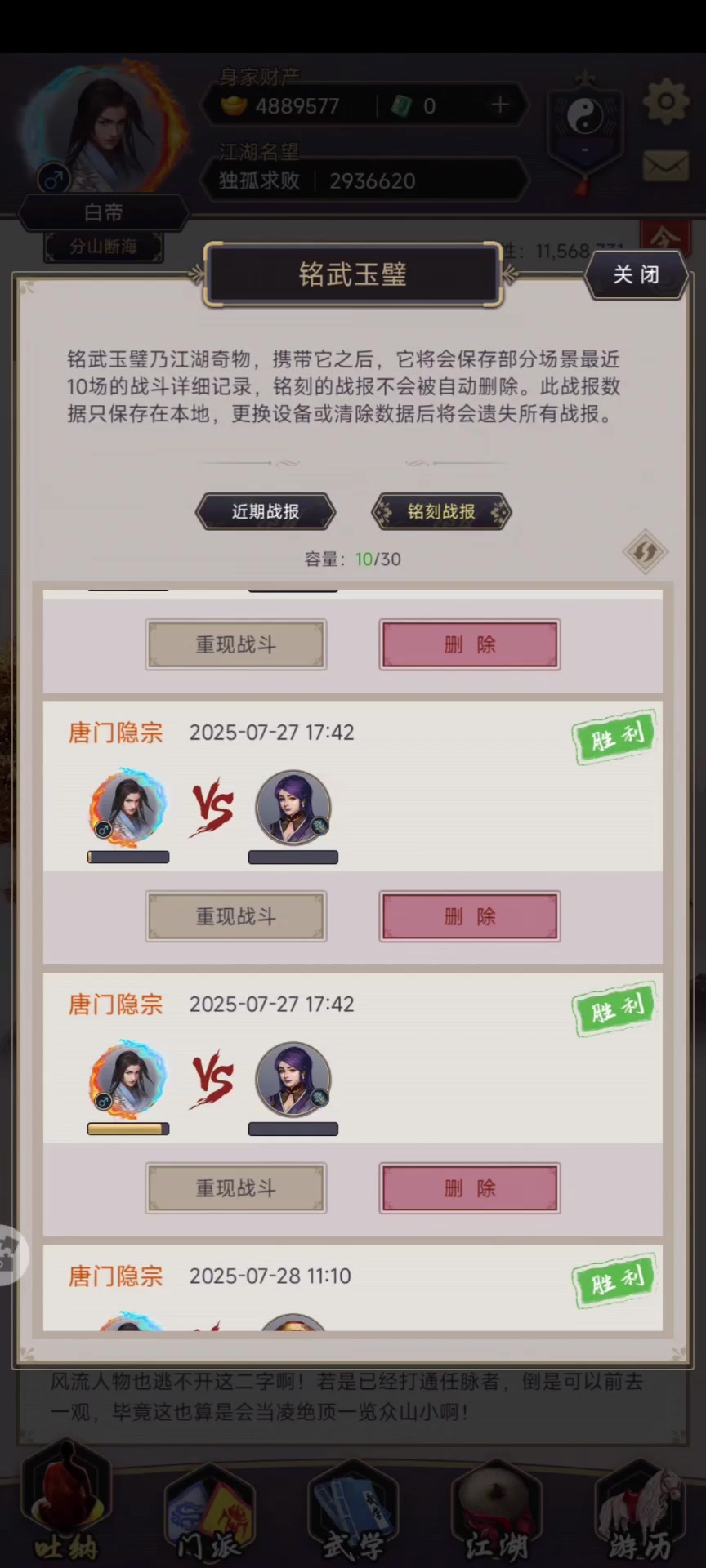Open the settings gear icon
Image resolution: width=706 pixels, height=1568 pixels.
click(666, 102)
